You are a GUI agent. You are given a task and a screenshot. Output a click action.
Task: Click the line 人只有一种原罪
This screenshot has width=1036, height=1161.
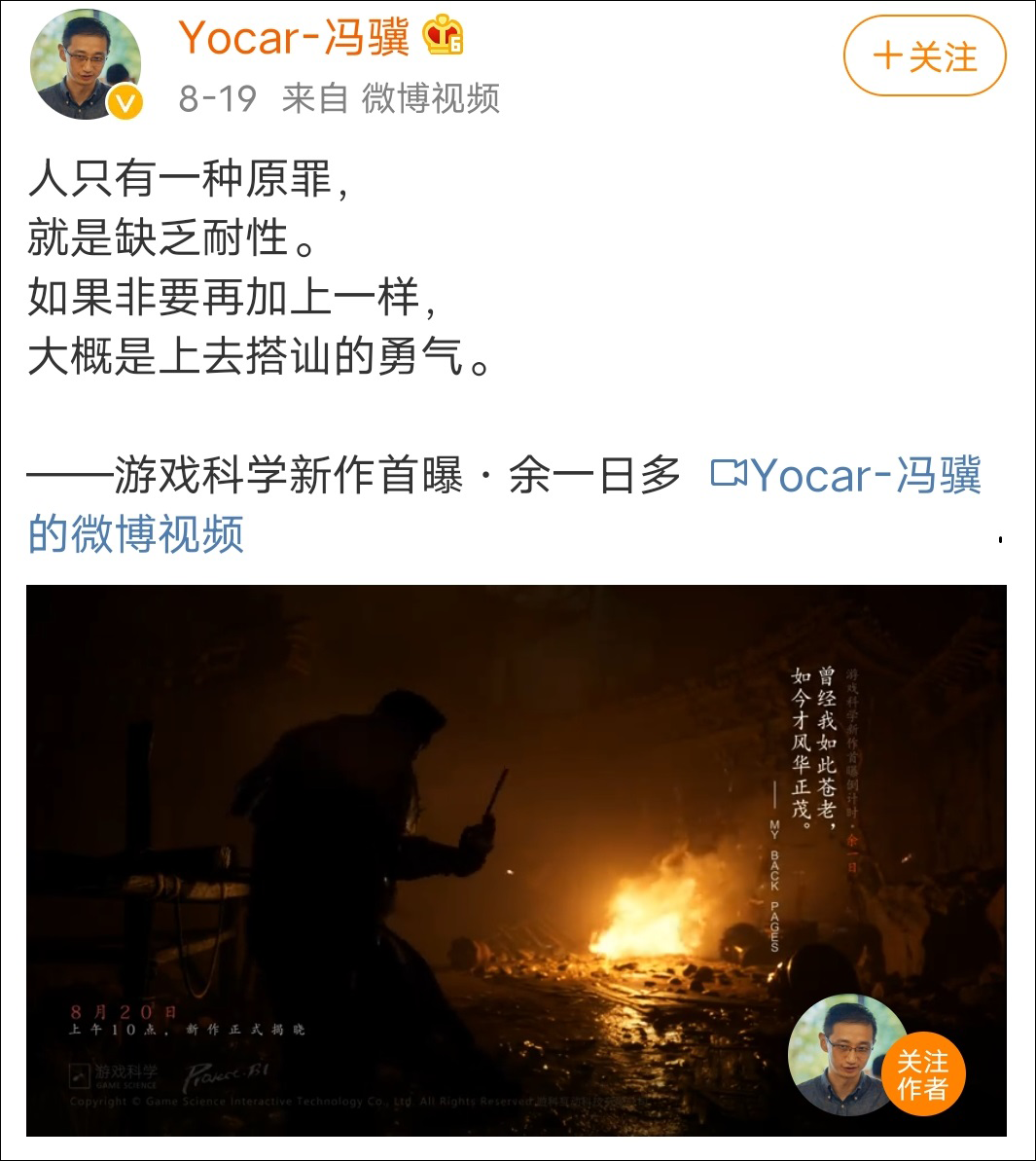pos(187,178)
